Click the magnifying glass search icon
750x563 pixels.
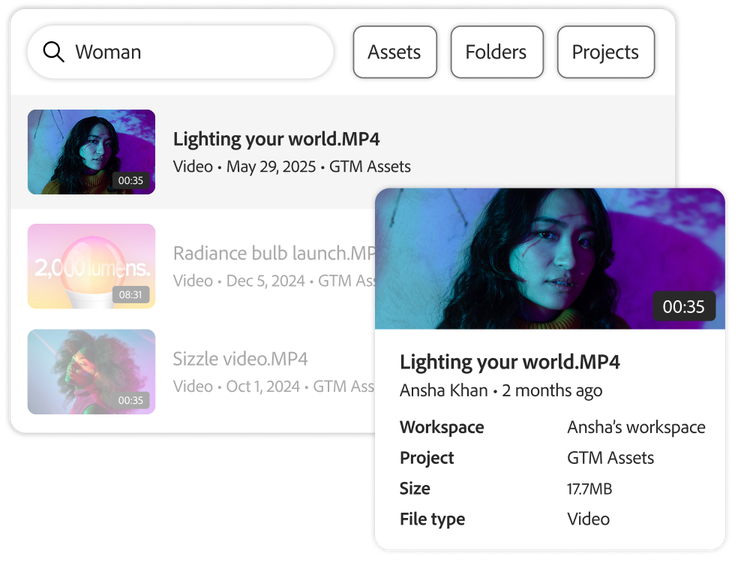[54, 52]
